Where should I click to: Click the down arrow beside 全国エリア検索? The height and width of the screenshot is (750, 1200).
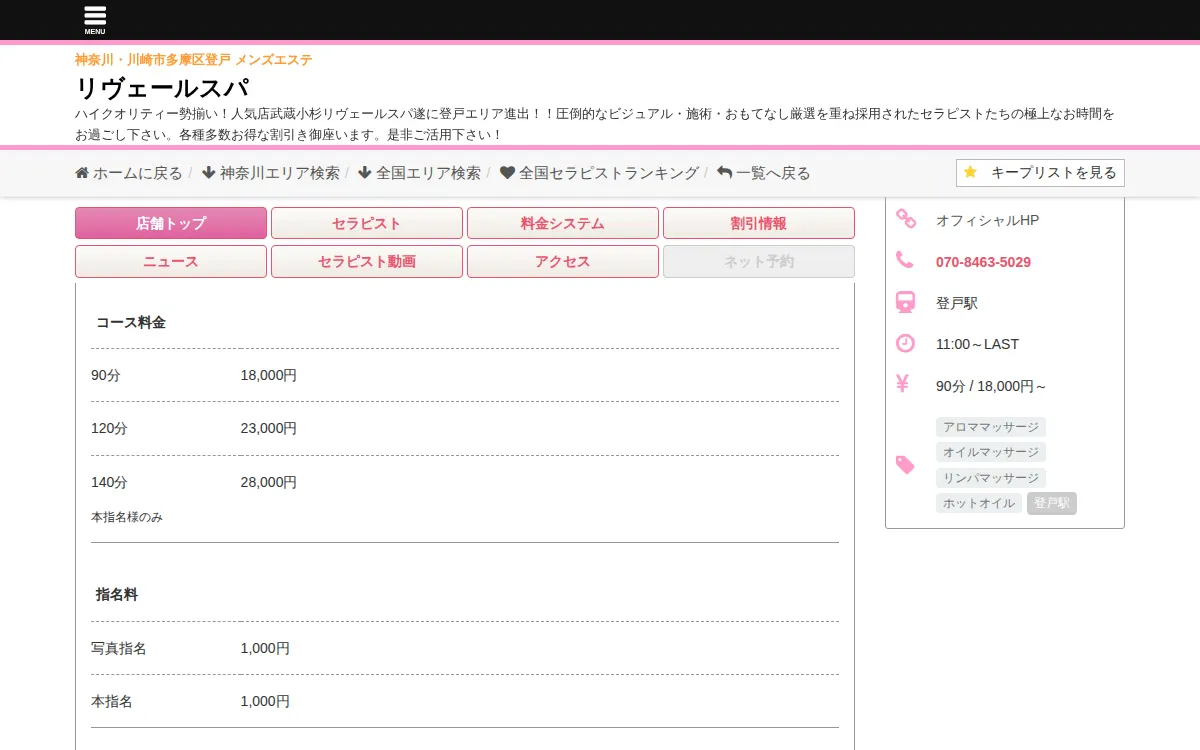pyautogui.click(x=364, y=173)
